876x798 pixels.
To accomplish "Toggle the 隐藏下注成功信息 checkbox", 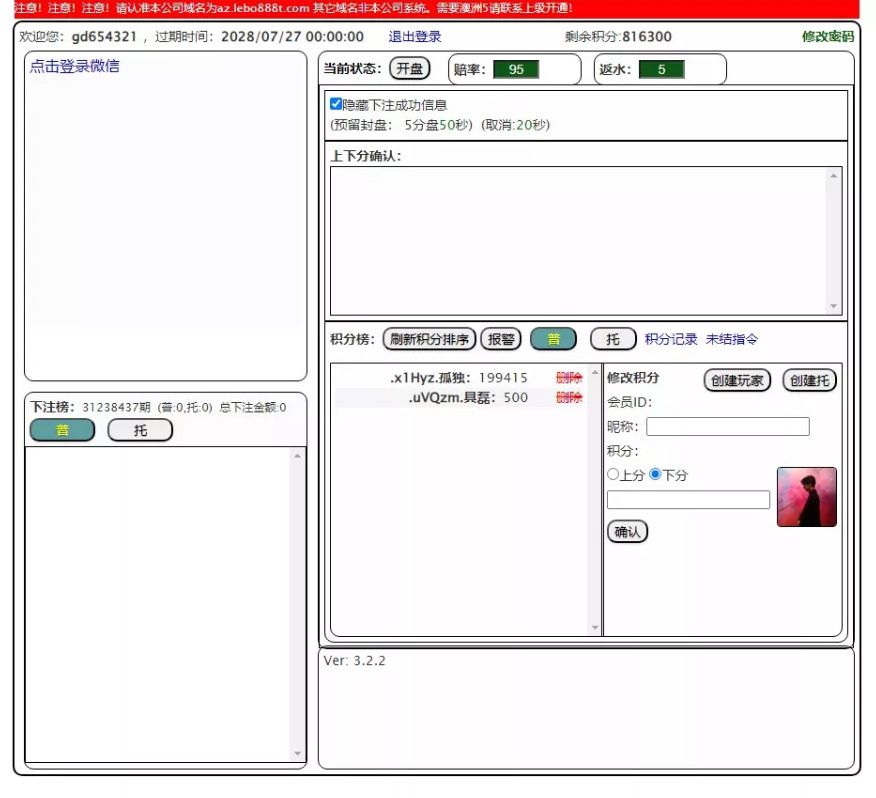I will click(x=336, y=104).
